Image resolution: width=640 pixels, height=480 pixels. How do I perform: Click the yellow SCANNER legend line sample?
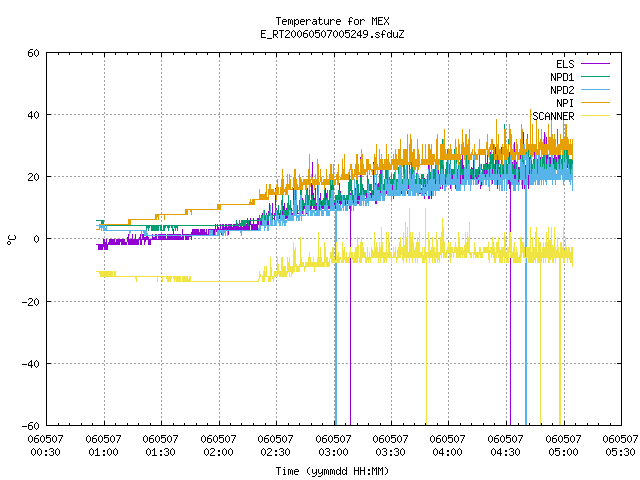595,116
